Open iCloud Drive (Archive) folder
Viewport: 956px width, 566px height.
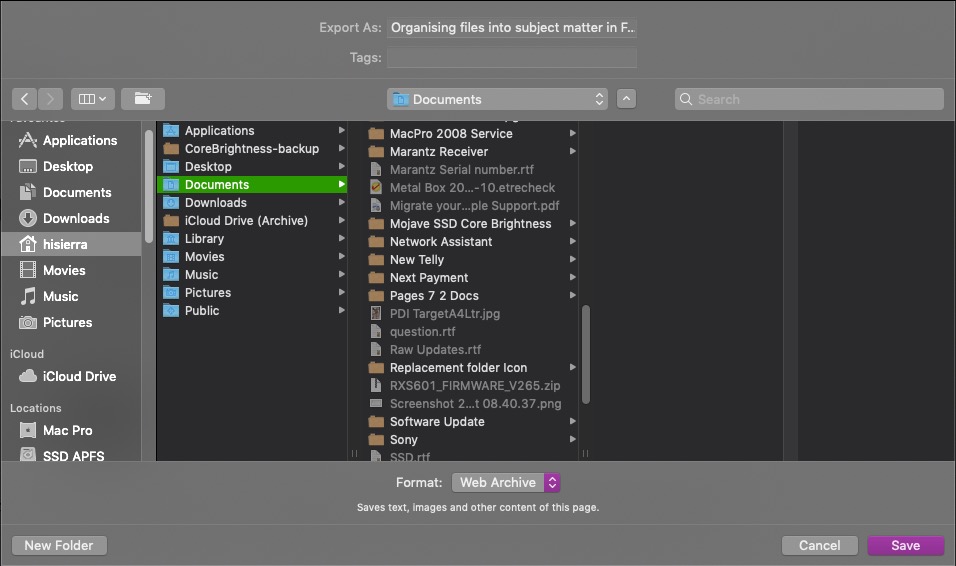252,221
